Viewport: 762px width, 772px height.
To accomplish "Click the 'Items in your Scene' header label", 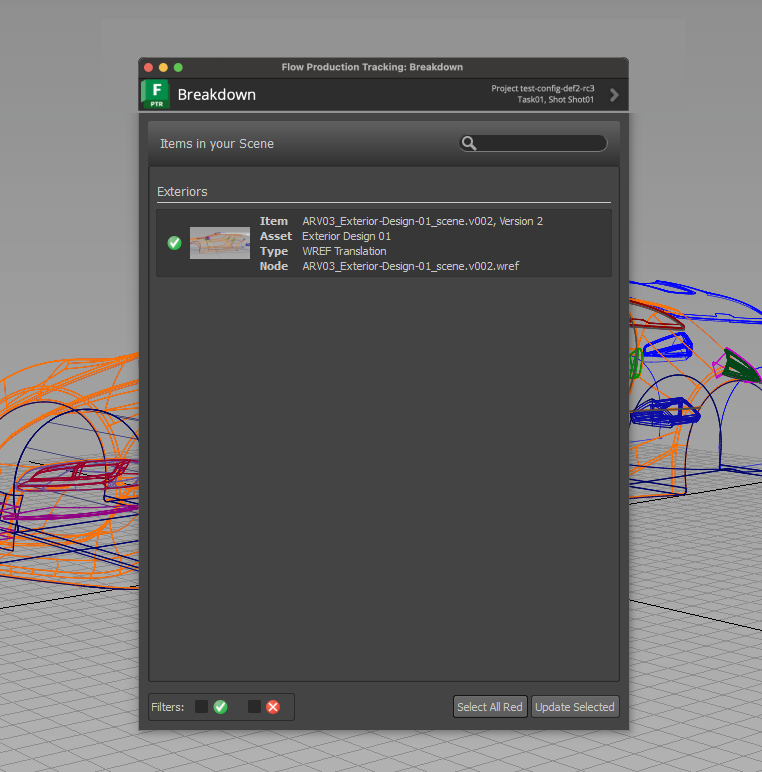I will pyautogui.click(x=217, y=144).
